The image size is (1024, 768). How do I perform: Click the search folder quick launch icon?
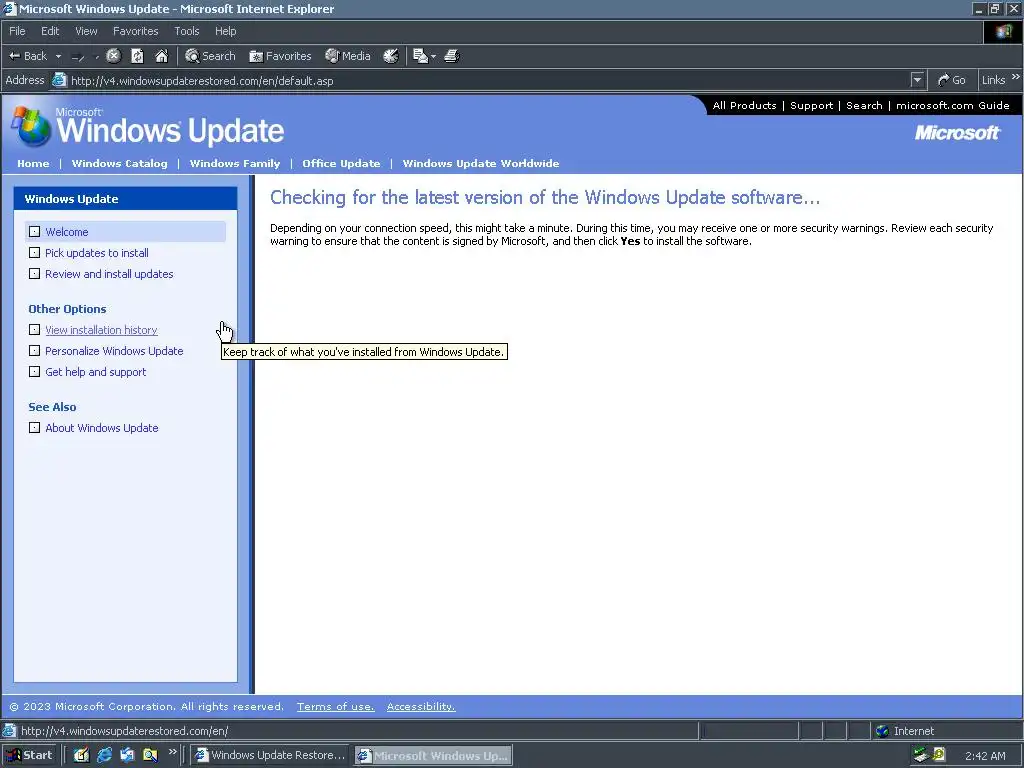[x=150, y=756]
